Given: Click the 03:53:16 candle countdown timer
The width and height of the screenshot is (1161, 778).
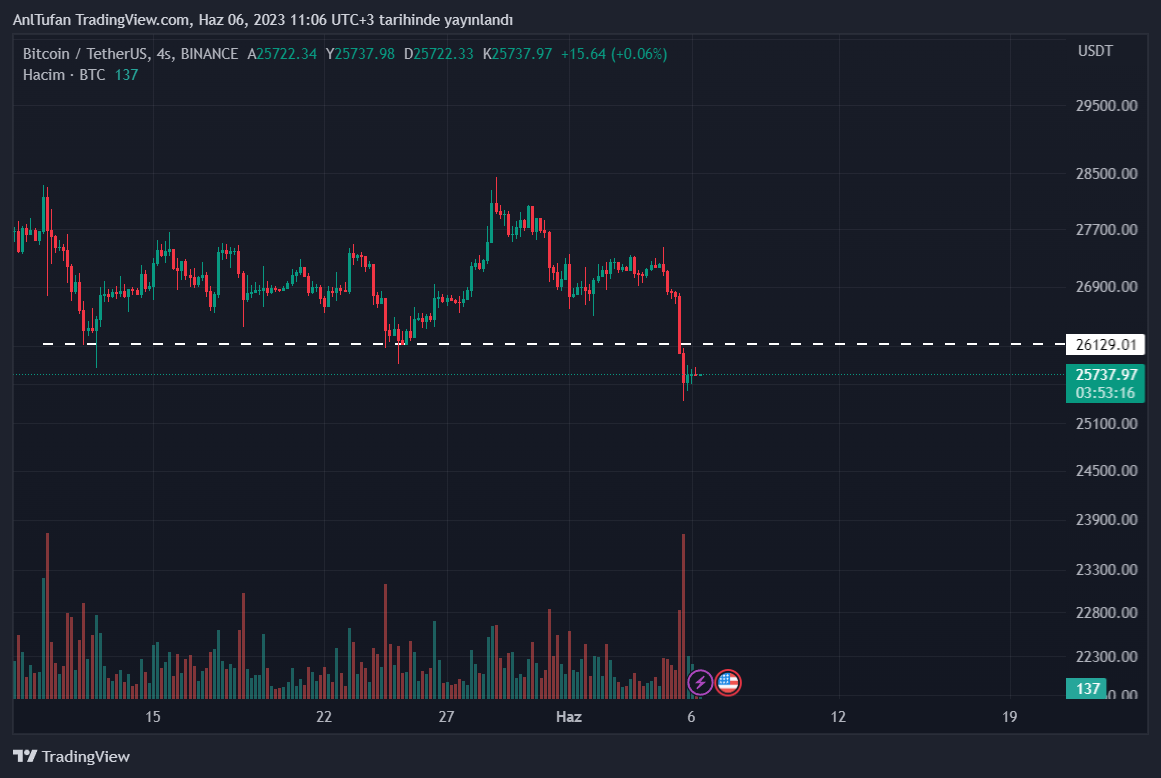Looking at the screenshot, I should click(x=1106, y=392).
